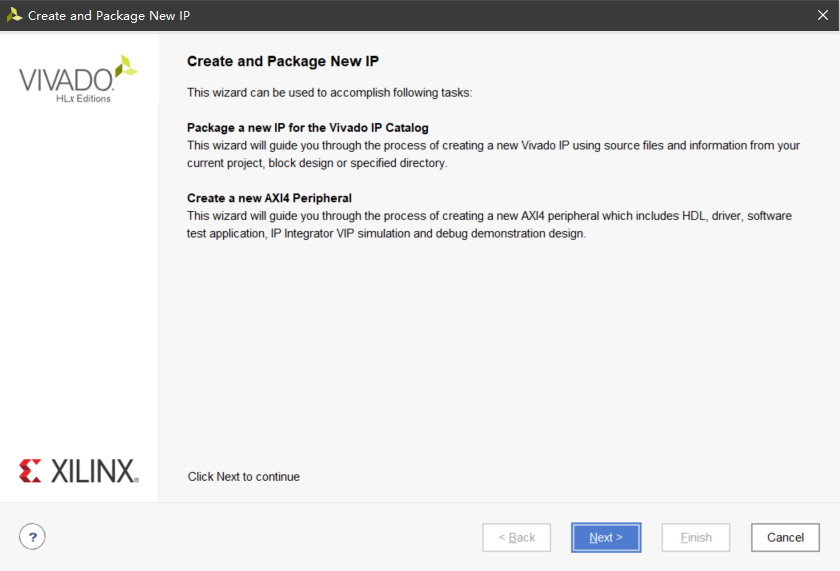Click the paragraph describing AXI4 peripheral creation

[489, 224]
